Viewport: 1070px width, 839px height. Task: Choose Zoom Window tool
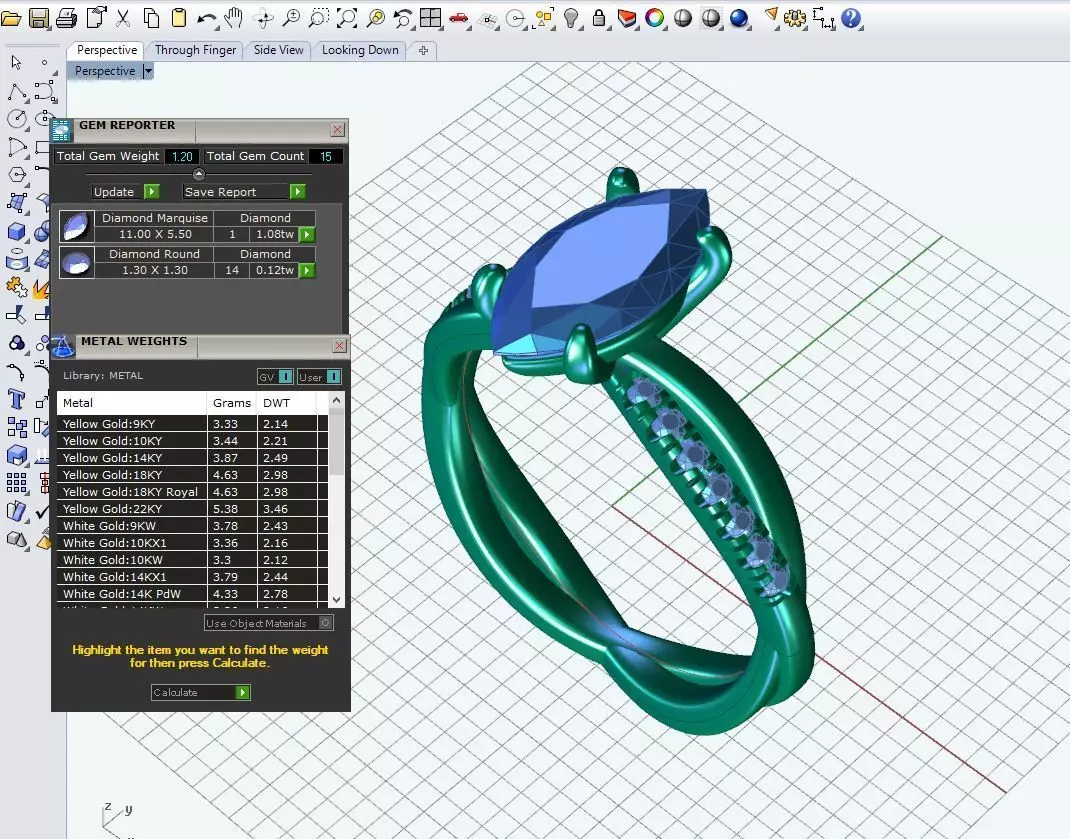click(x=319, y=18)
